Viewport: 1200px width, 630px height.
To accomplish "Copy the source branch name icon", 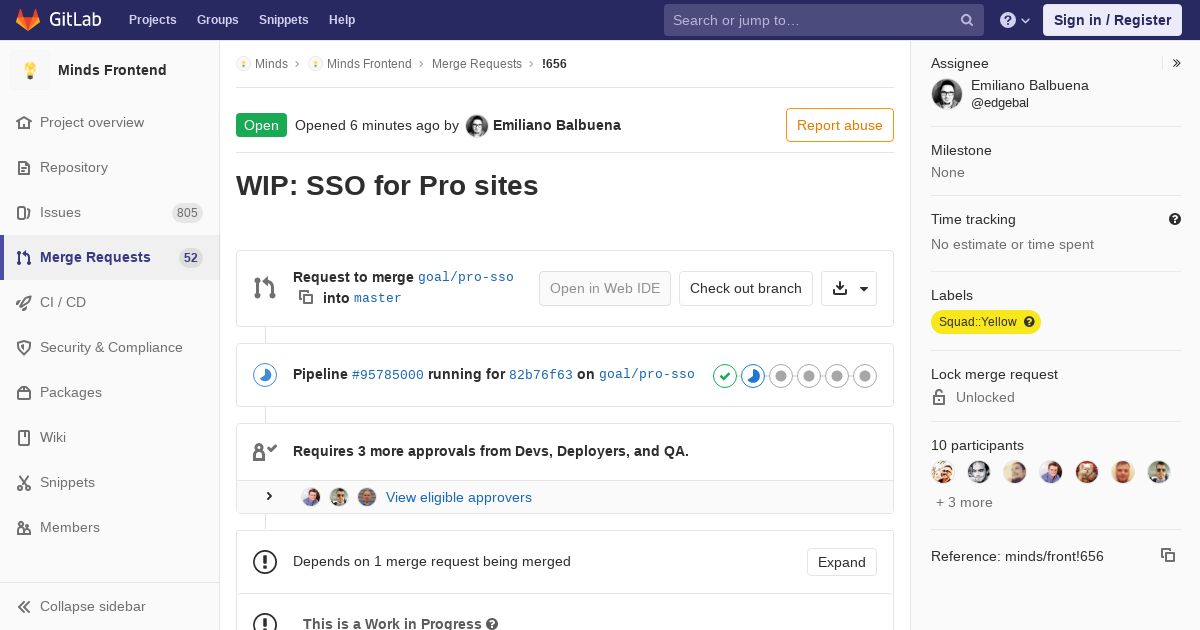I will point(306,298).
